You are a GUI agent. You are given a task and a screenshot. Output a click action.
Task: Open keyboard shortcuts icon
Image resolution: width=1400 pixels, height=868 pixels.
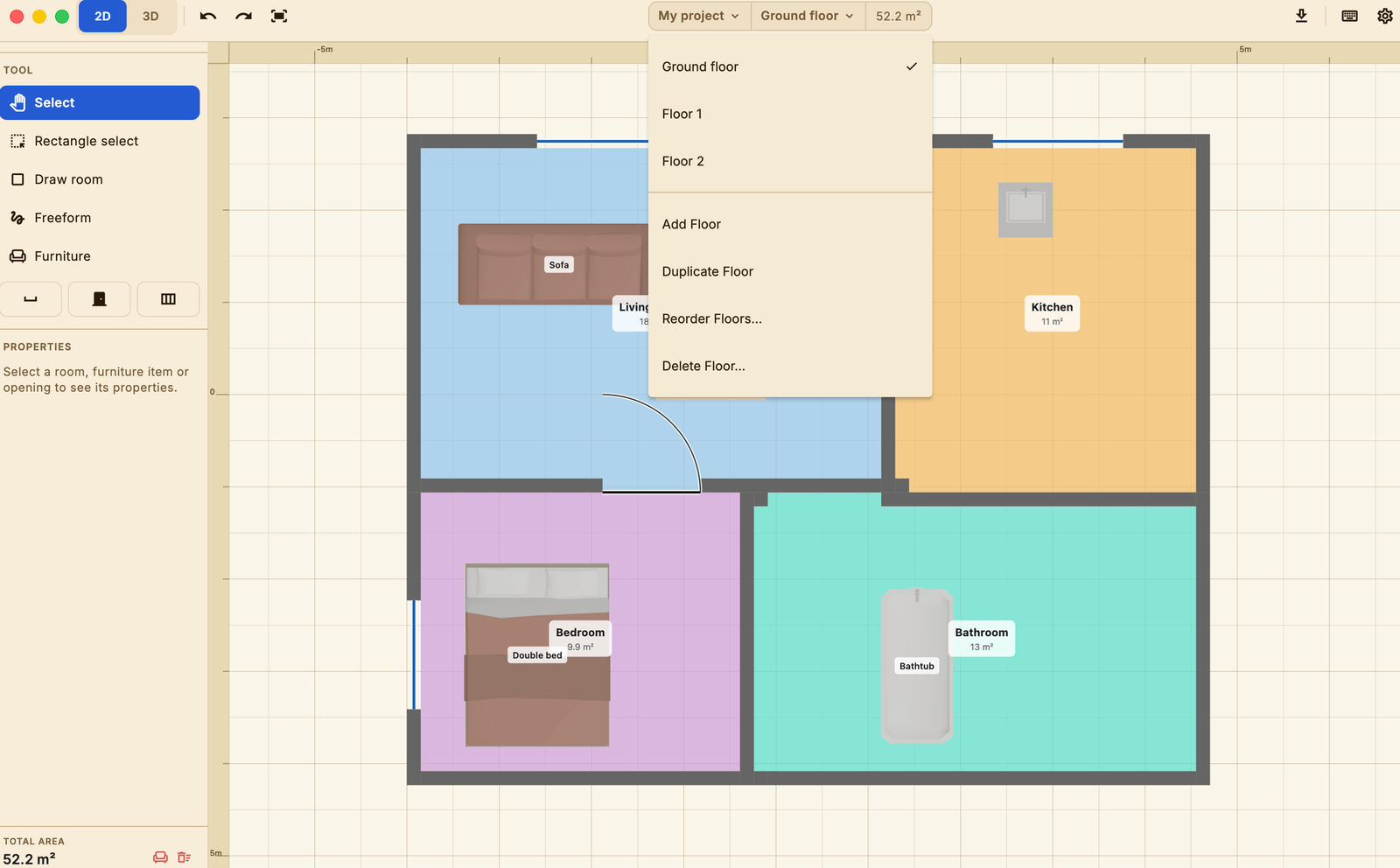click(1349, 16)
